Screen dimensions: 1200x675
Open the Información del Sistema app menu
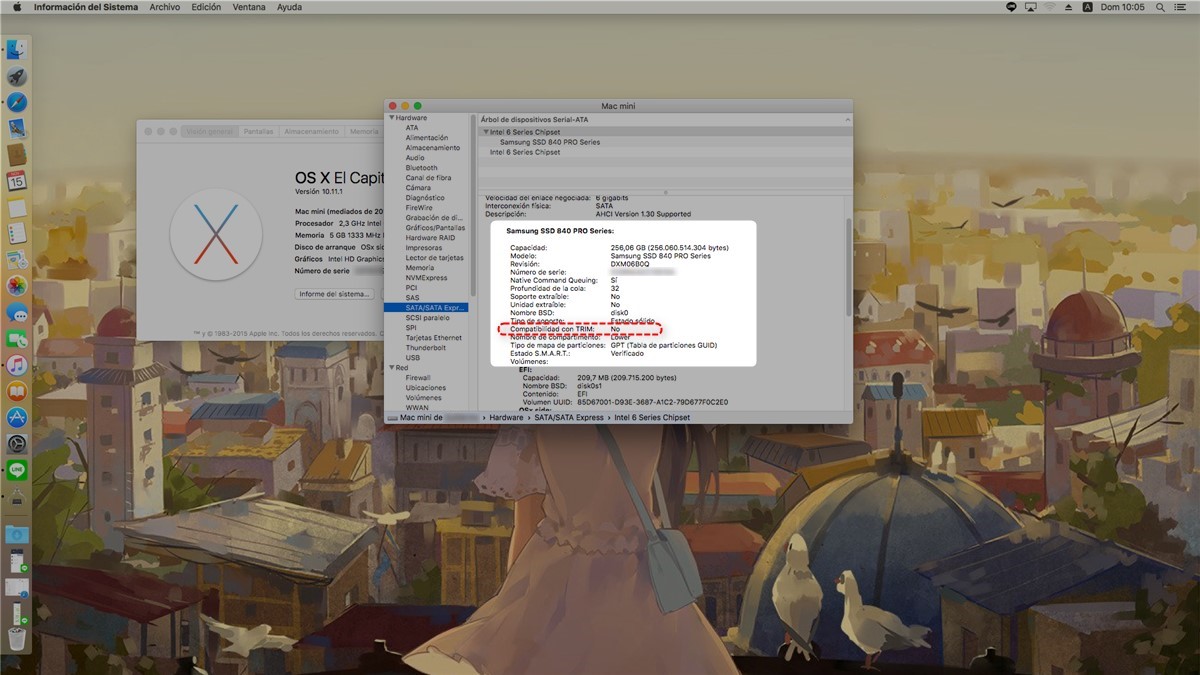(x=87, y=7)
